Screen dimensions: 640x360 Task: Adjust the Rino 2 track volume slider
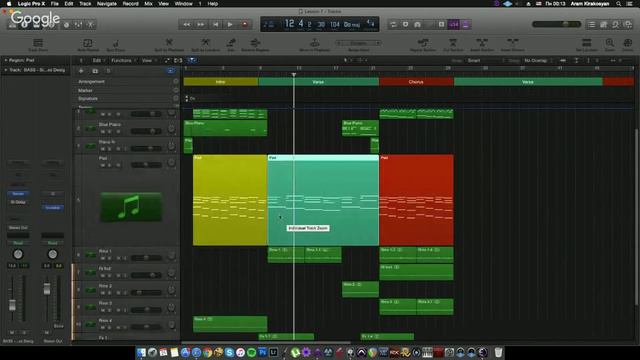coord(147,293)
